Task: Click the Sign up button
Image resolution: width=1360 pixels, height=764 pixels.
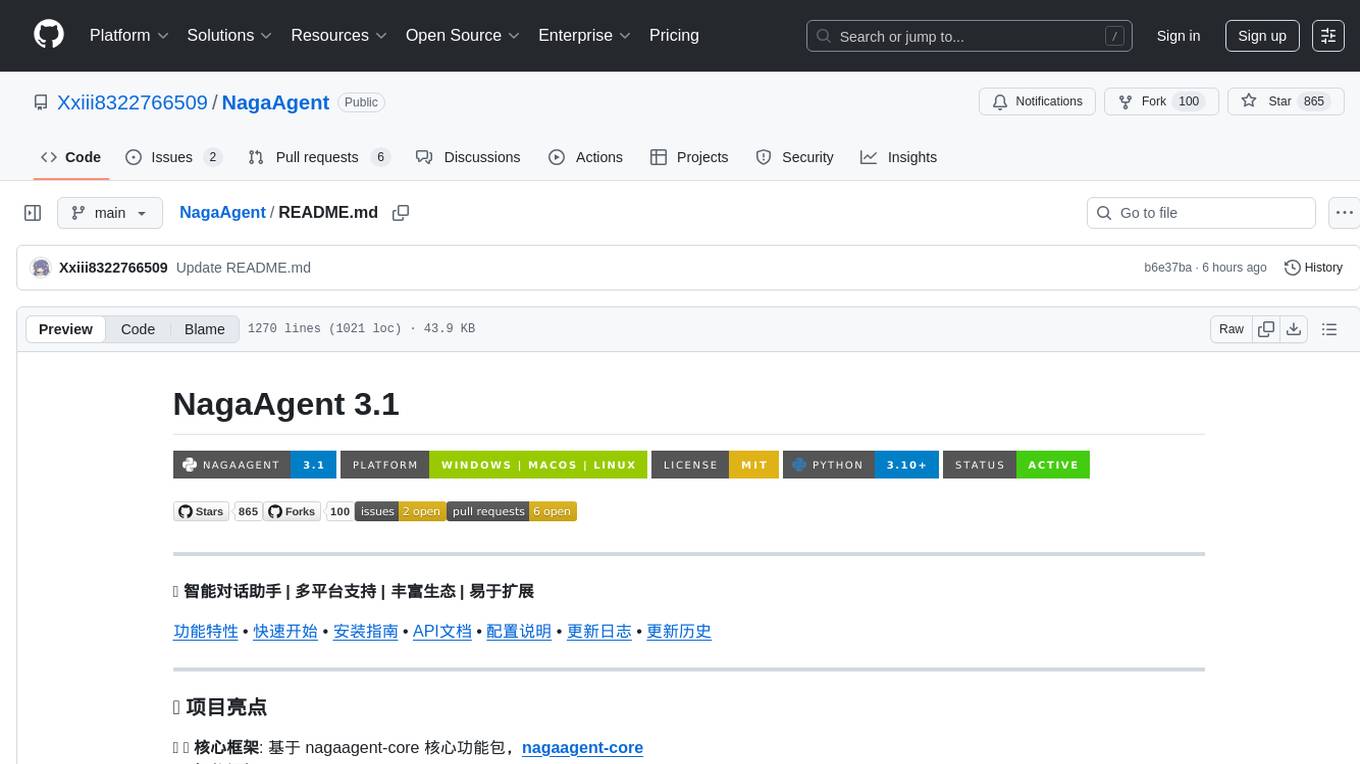Action: click(x=1262, y=35)
